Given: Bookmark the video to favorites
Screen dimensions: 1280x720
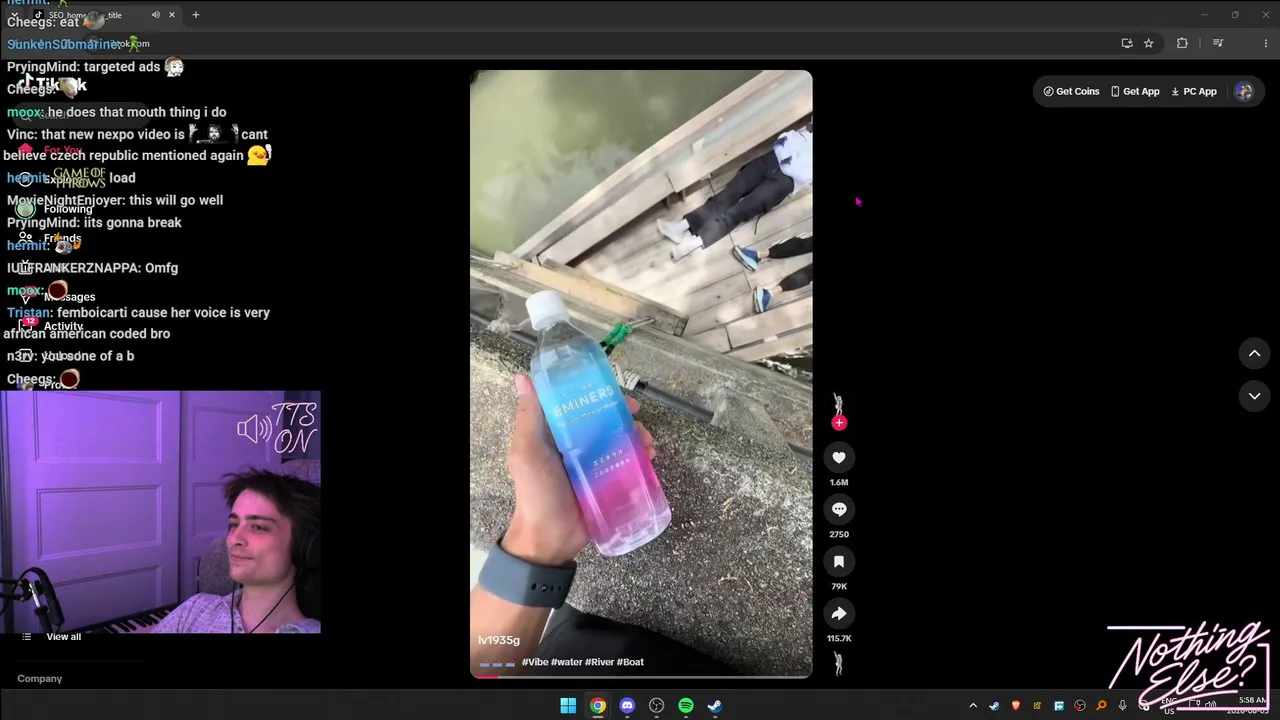Looking at the screenshot, I should (x=839, y=562).
